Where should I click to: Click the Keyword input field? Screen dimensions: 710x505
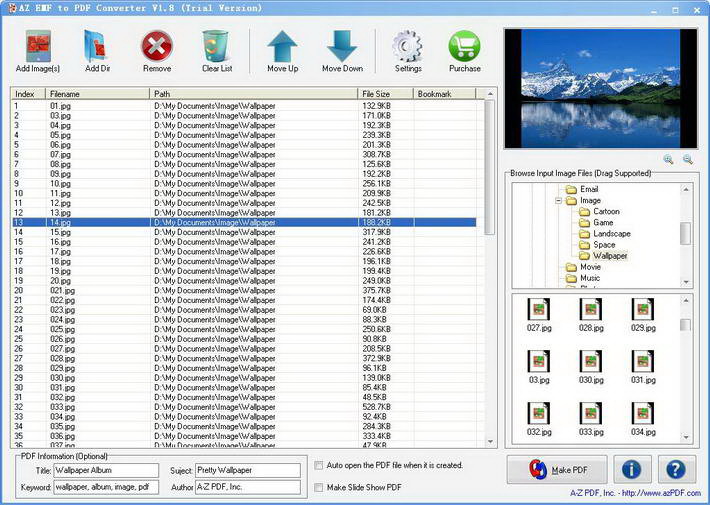[106, 487]
